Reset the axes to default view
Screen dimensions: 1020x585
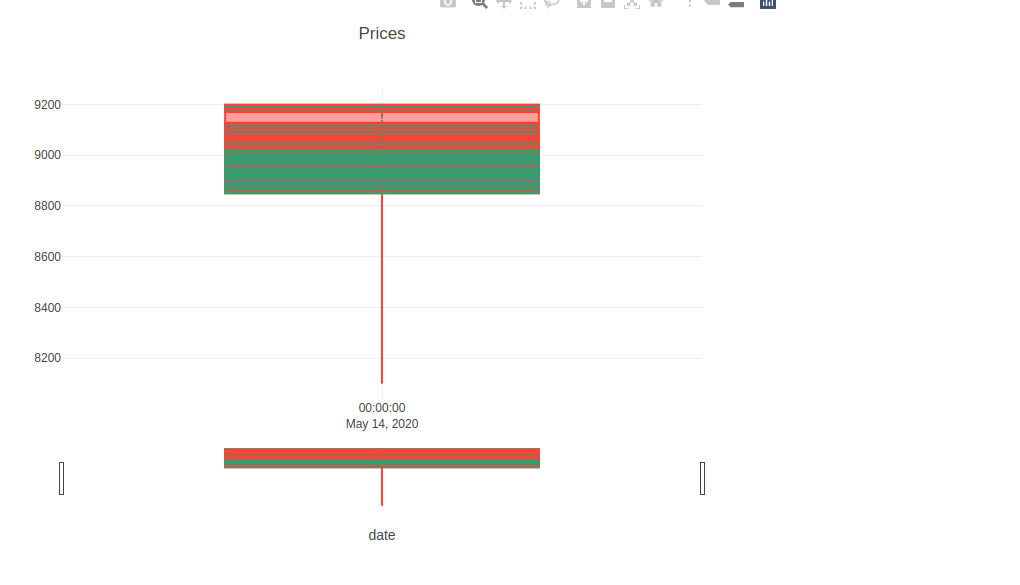[x=657, y=4]
